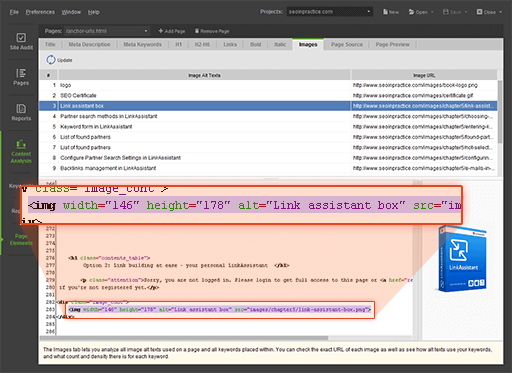Select 'Keyword form in LinkAssistant' row
Image resolution: width=512 pixels, height=373 pixels.
(268, 126)
